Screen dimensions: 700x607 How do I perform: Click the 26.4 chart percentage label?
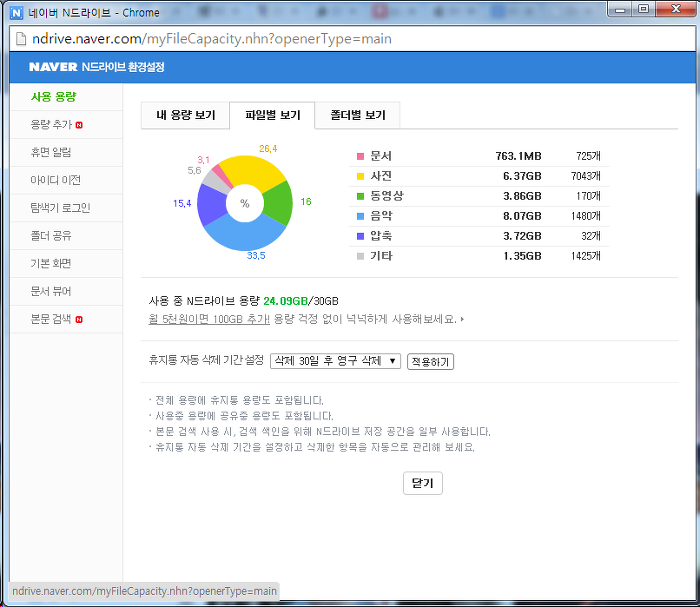click(268, 149)
